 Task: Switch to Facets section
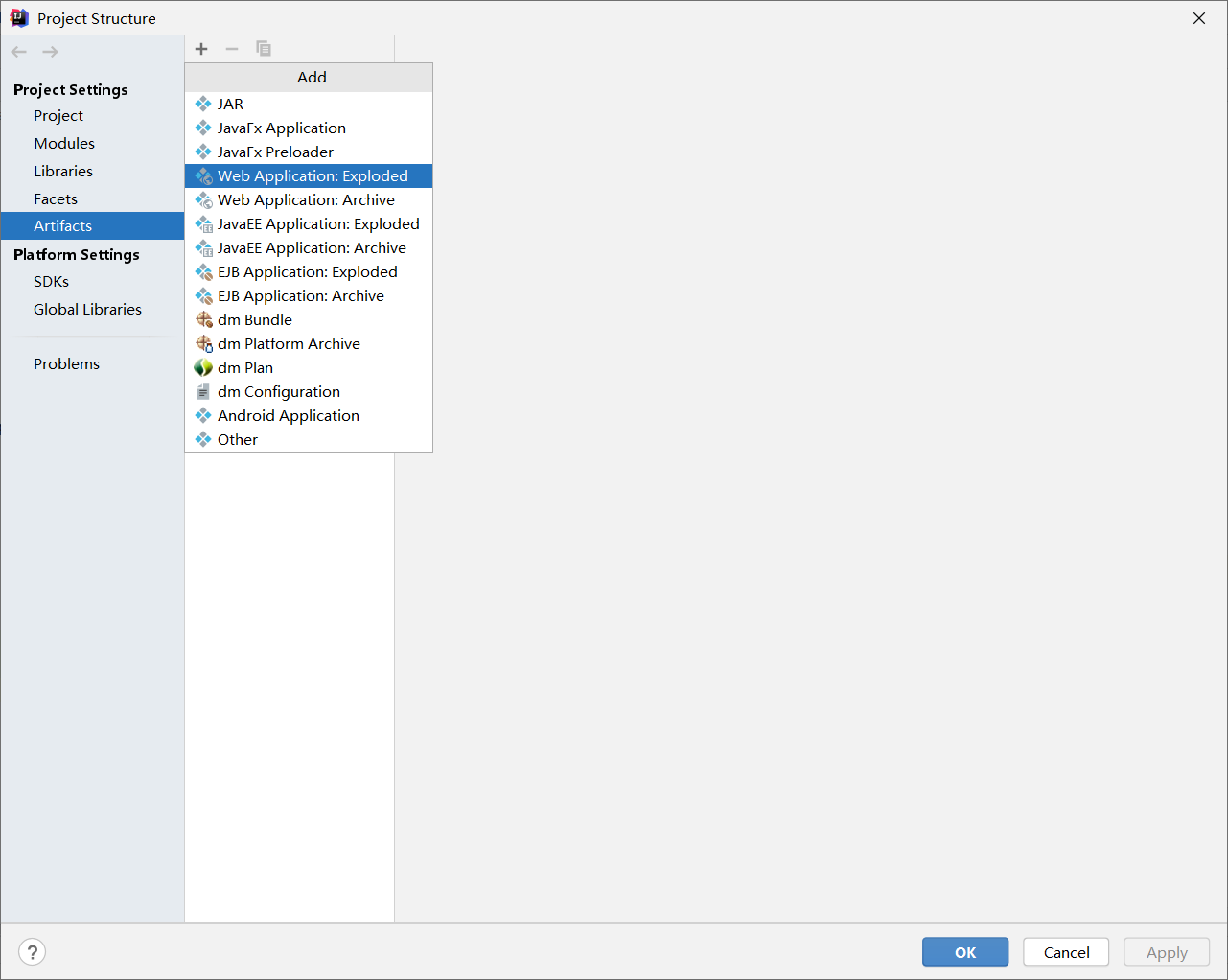(92, 198)
